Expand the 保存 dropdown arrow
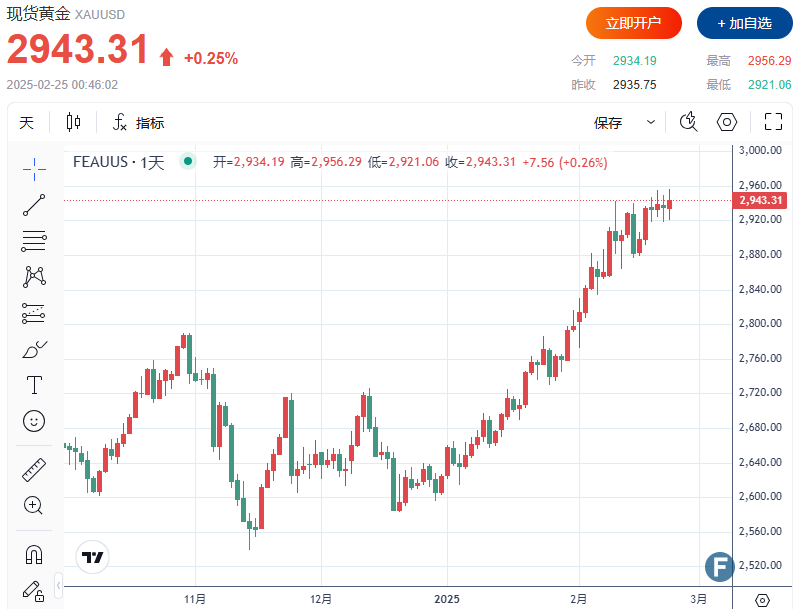 click(x=651, y=123)
